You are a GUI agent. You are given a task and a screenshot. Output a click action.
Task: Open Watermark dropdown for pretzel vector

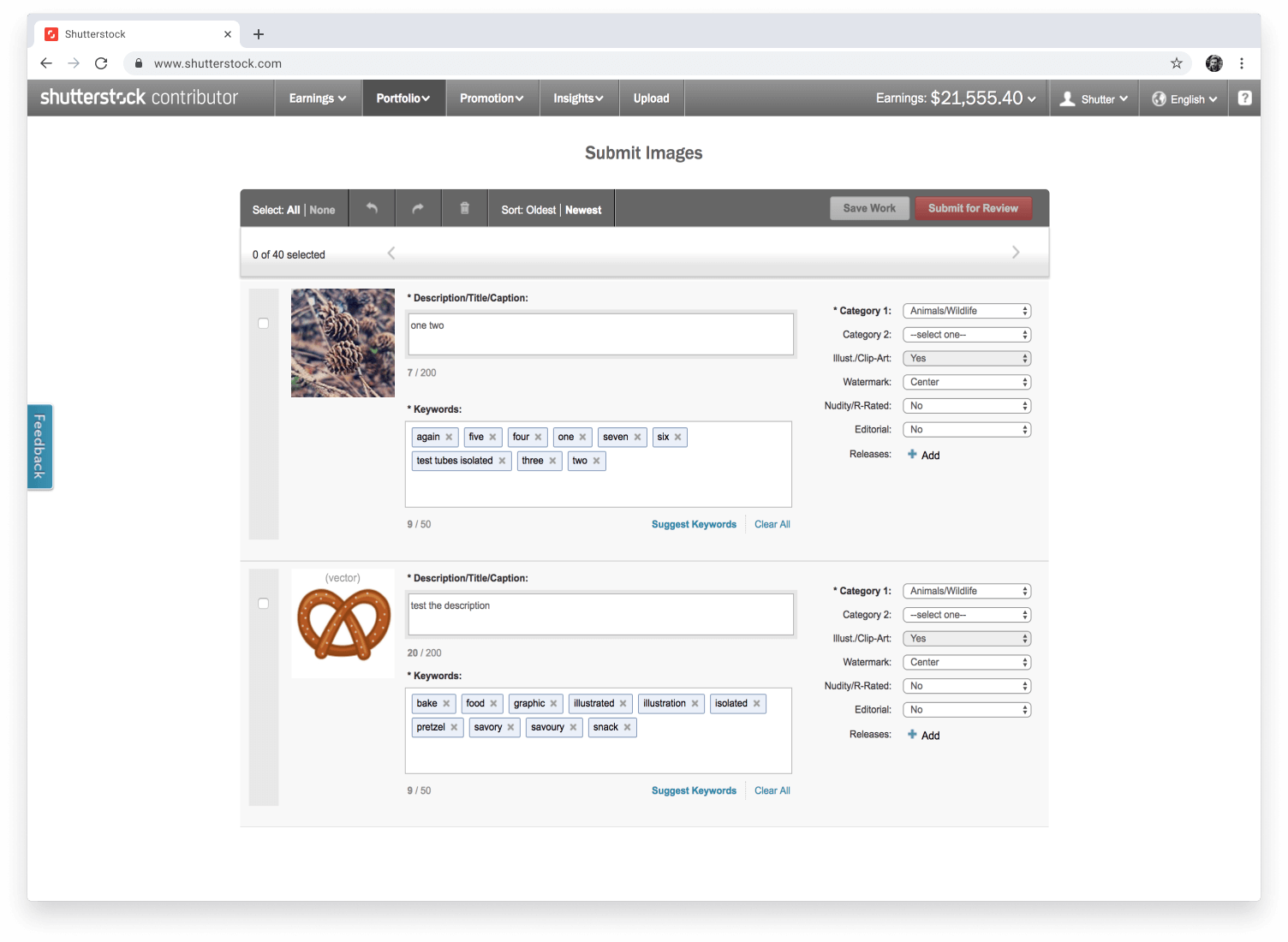967,662
